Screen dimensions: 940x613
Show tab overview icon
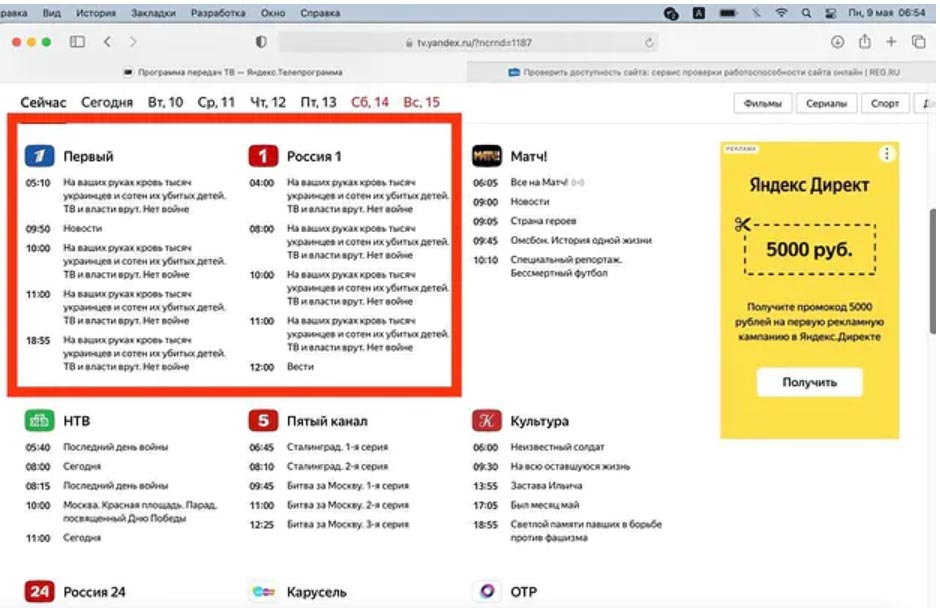[918, 41]
